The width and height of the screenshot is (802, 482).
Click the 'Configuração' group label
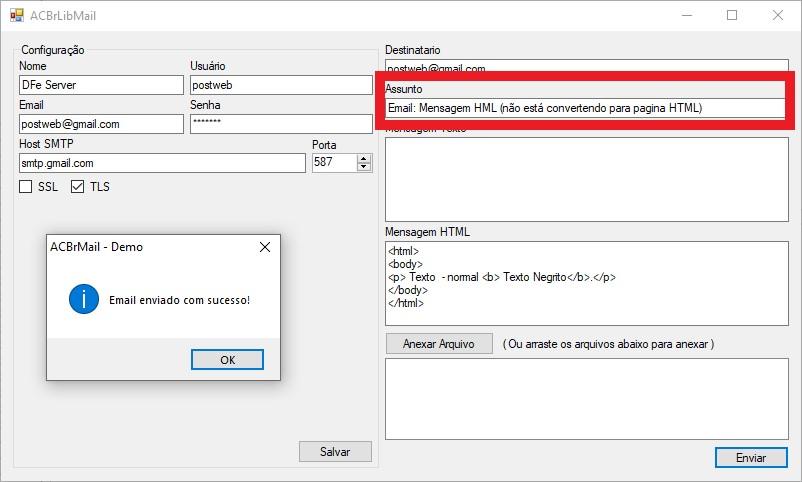[x=53, y=50]
